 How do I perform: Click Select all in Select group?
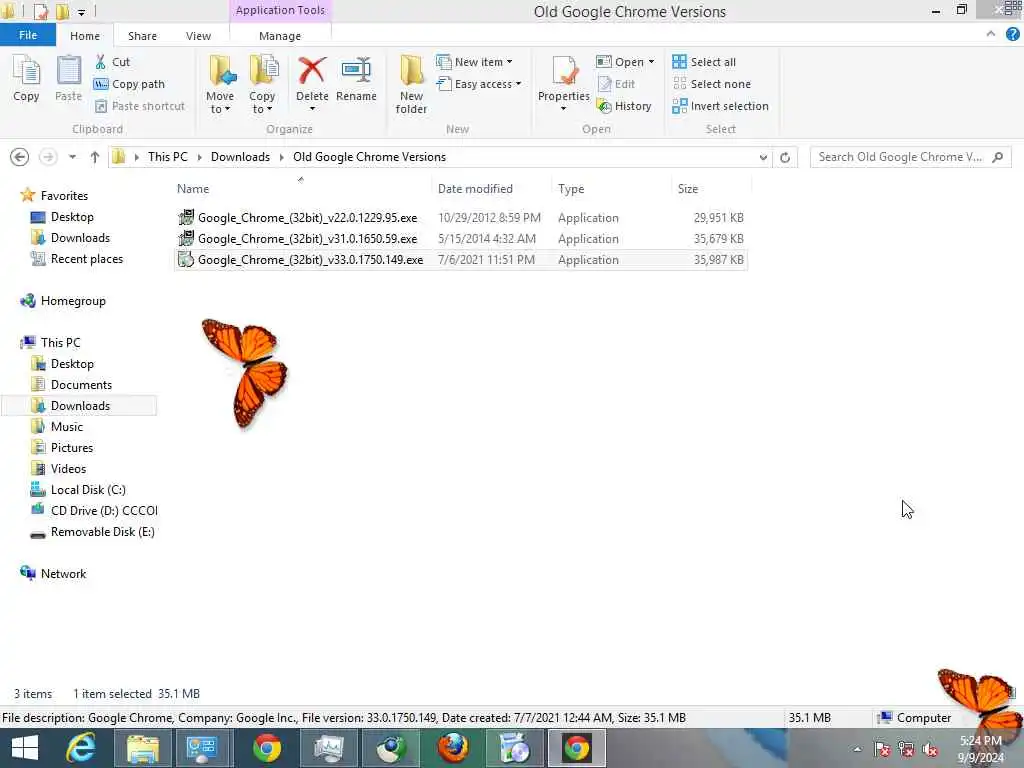pos(704,62)
